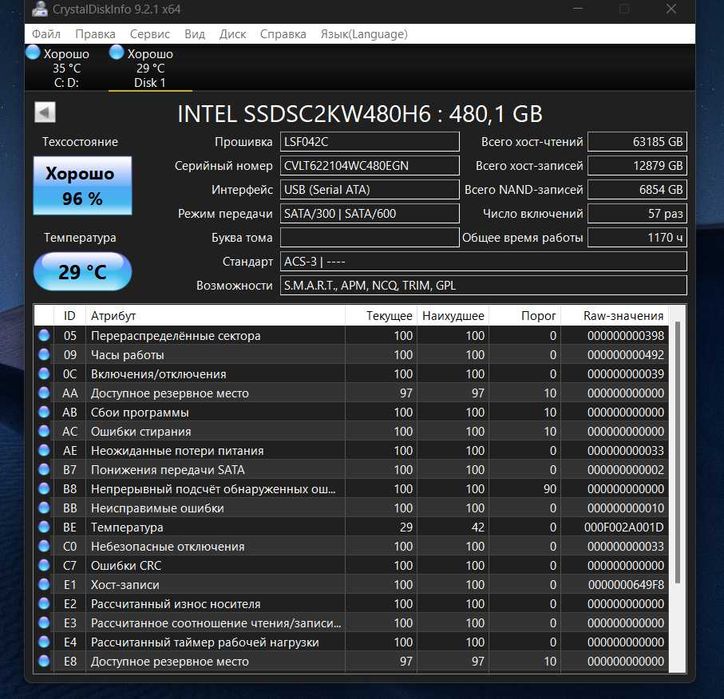Click the Наихудшее column header
724x699 pixels.
coord(453,316)
